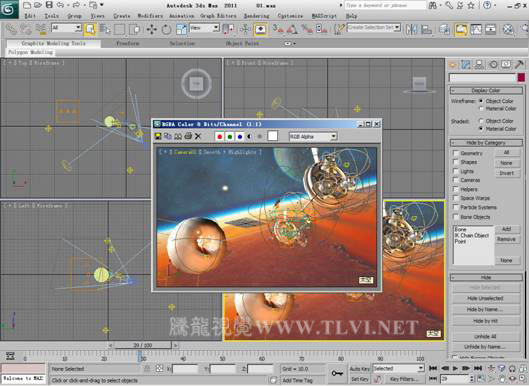Open the RGB Alpha channel dropdown
The height and width of the screenshot is (386, 529).
click(313, 136)
